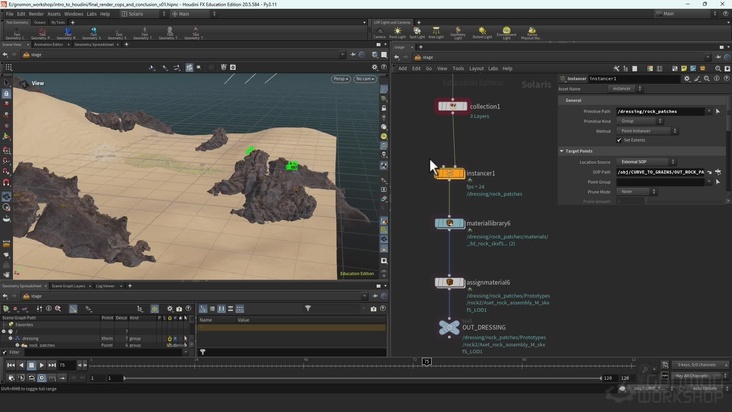Image resolution: width=732 pixels, height=412 pixels.
Task: Open the Windows menu
Action: click(73, 14)
